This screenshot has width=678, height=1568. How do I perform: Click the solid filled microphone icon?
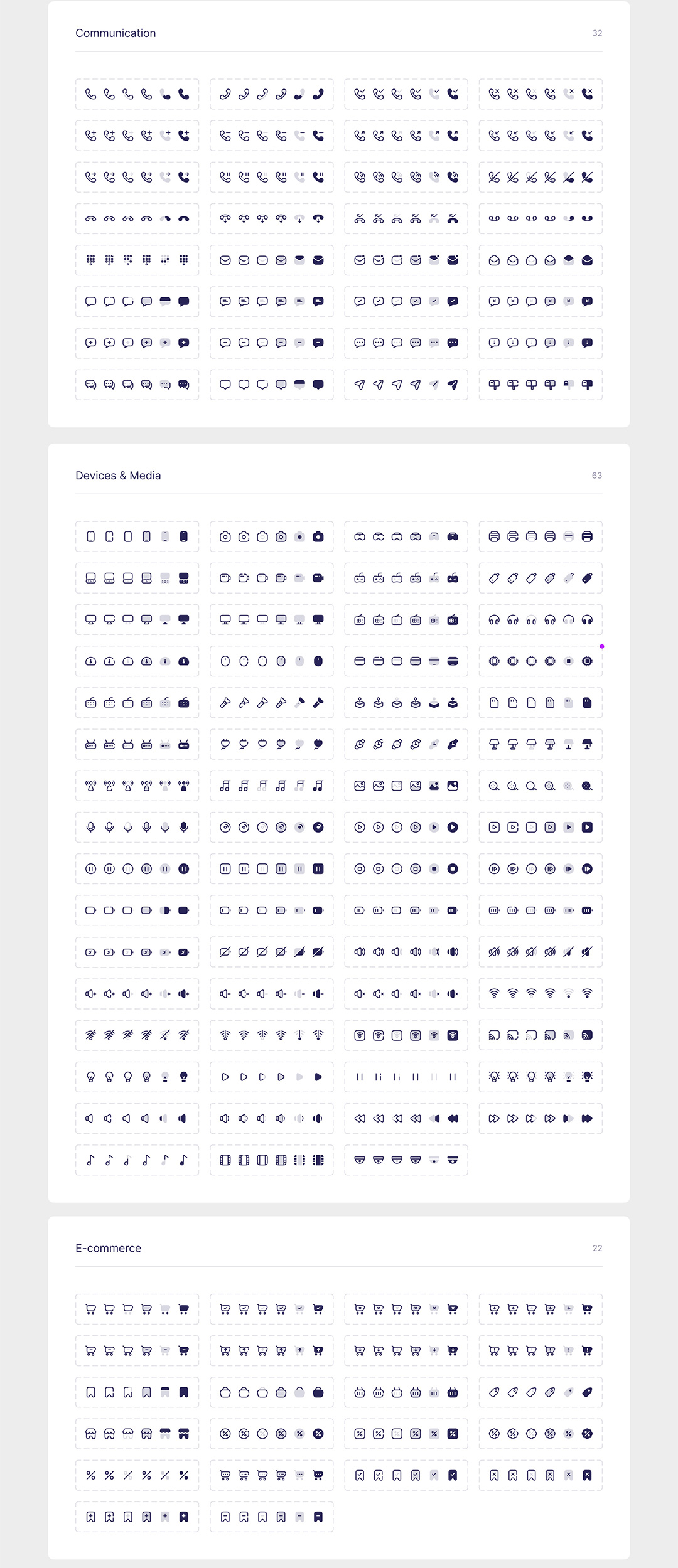click(184, 827)
